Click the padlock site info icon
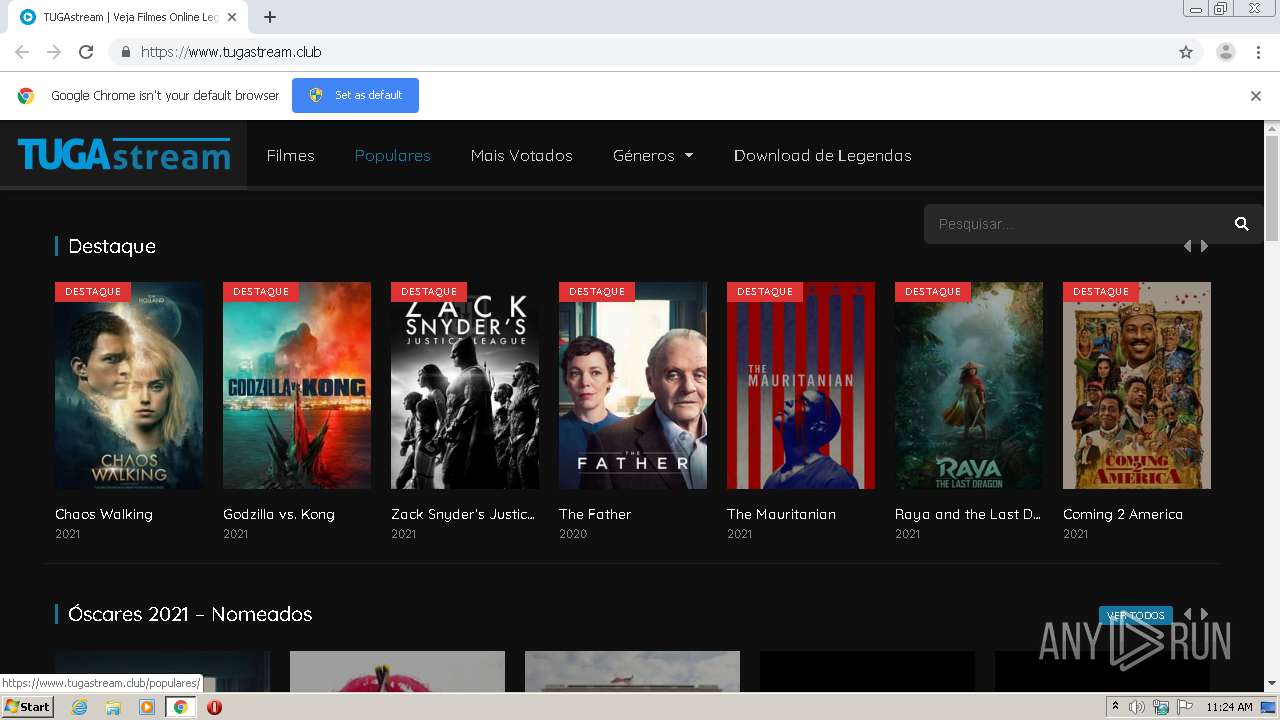Viewport: 1280px width, 720px height. click(125, 52)
